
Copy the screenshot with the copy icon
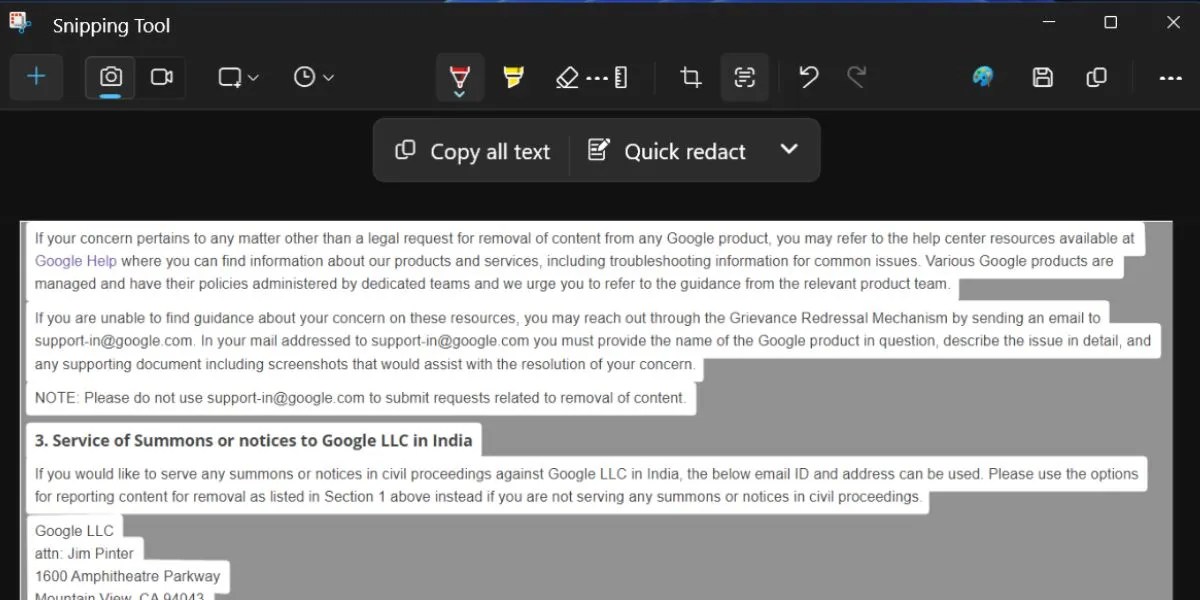pos(1096,77)
